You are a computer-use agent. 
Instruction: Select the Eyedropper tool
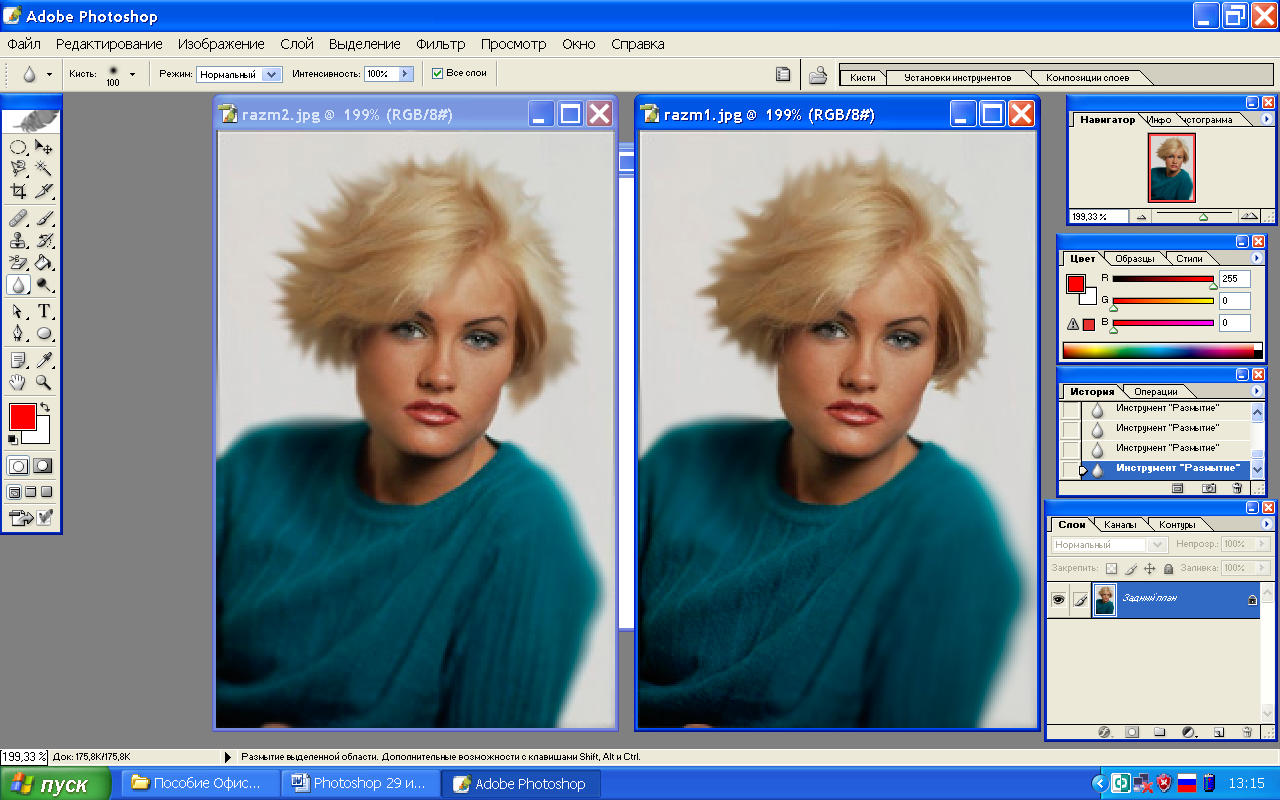tap(44, 360)
